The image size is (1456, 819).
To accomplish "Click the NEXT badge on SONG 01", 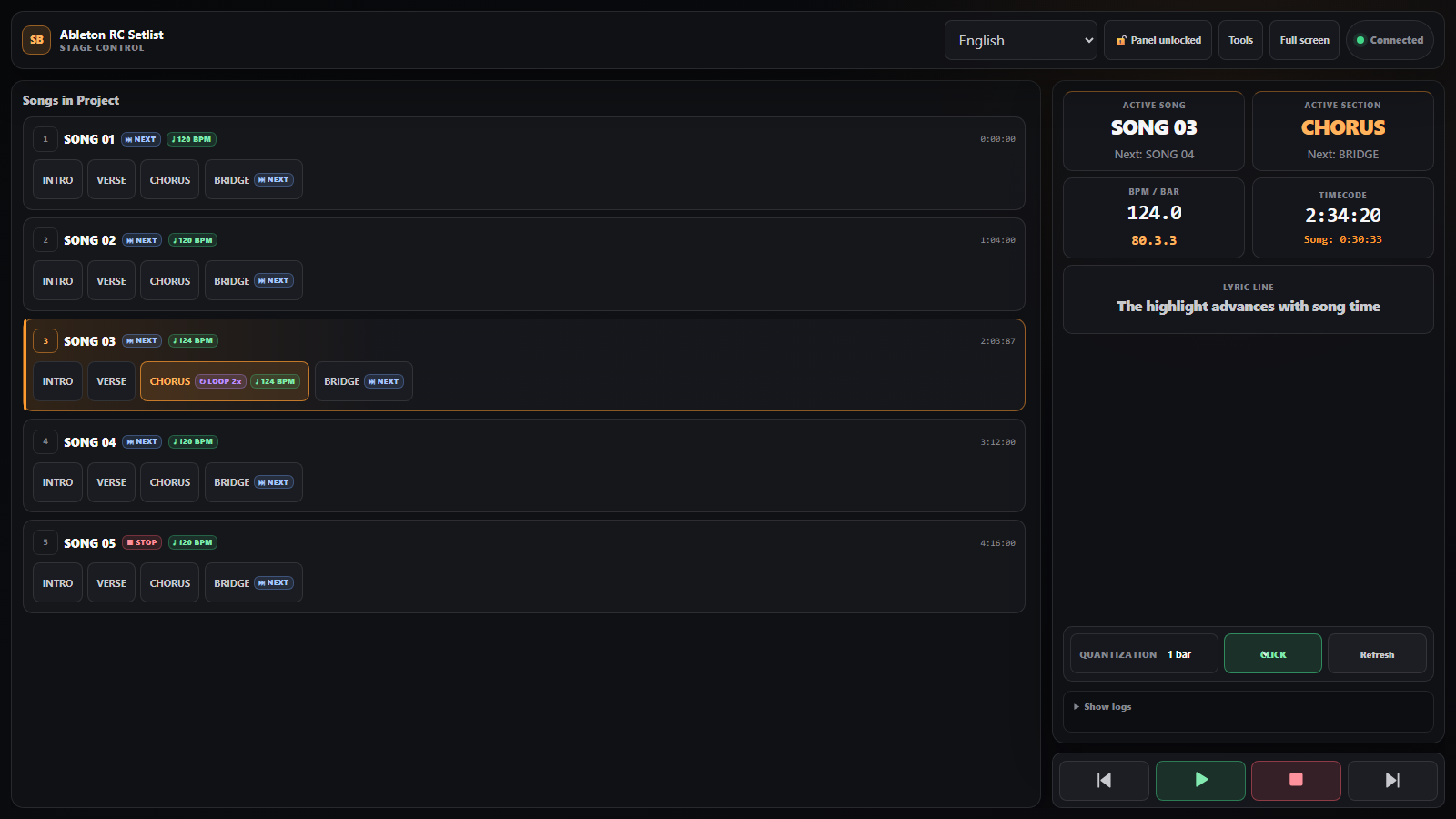I will coord(141,139).
